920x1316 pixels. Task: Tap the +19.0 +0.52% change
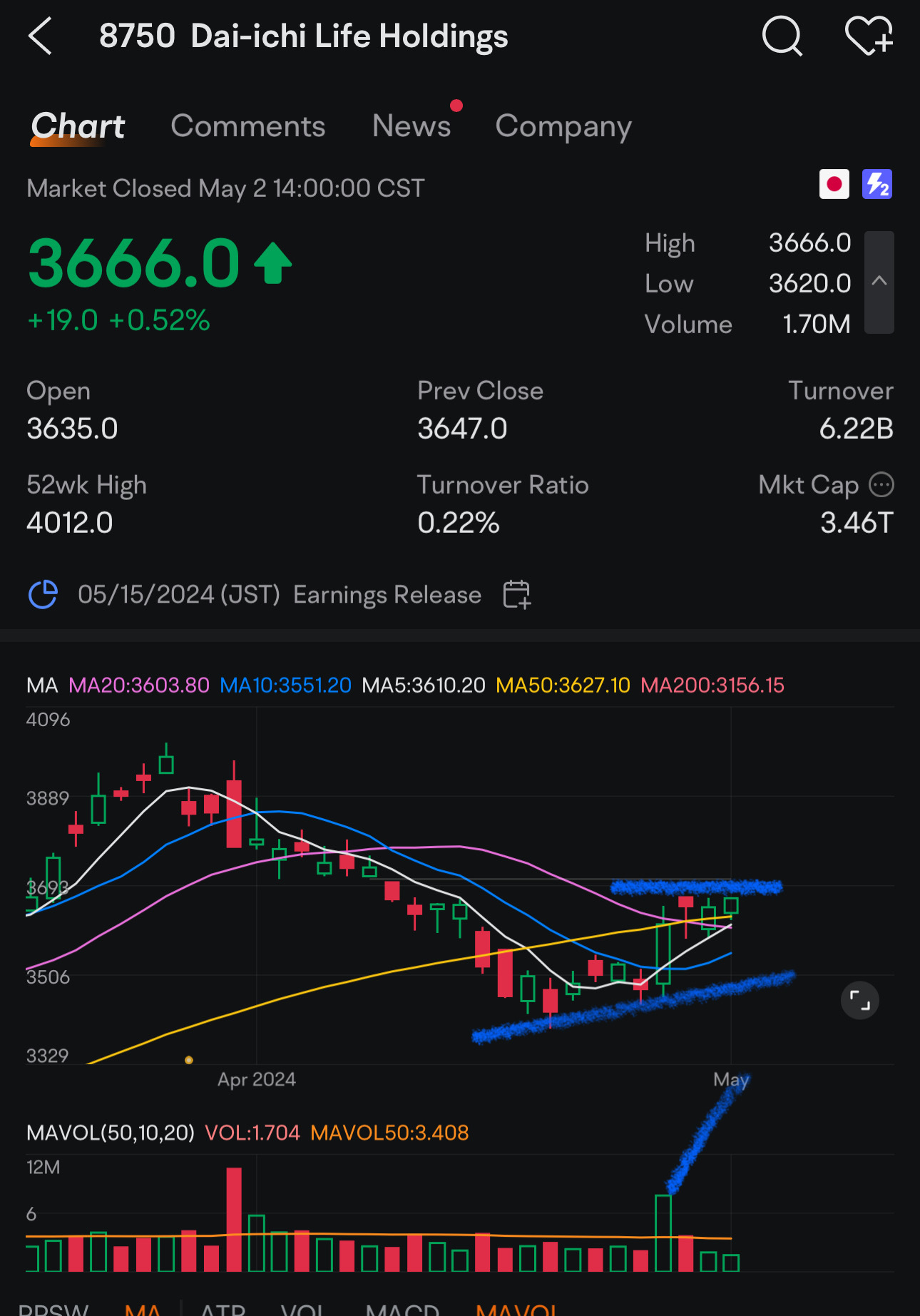pyautogui.click(x=118, y=320)
